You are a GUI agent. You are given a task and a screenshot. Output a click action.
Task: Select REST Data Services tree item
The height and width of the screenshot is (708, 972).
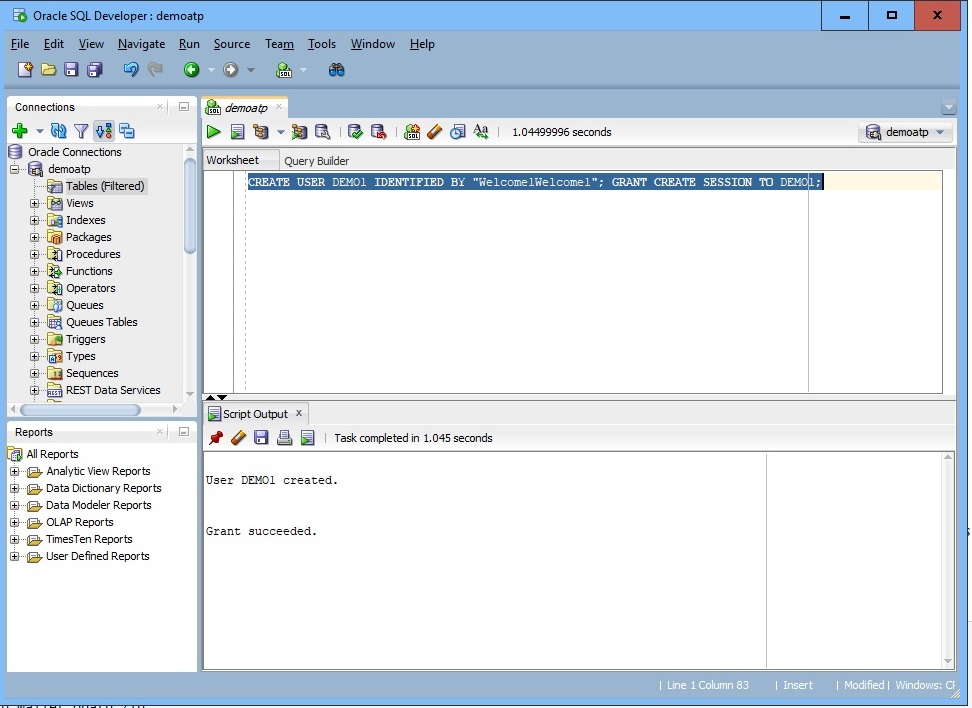113,390
